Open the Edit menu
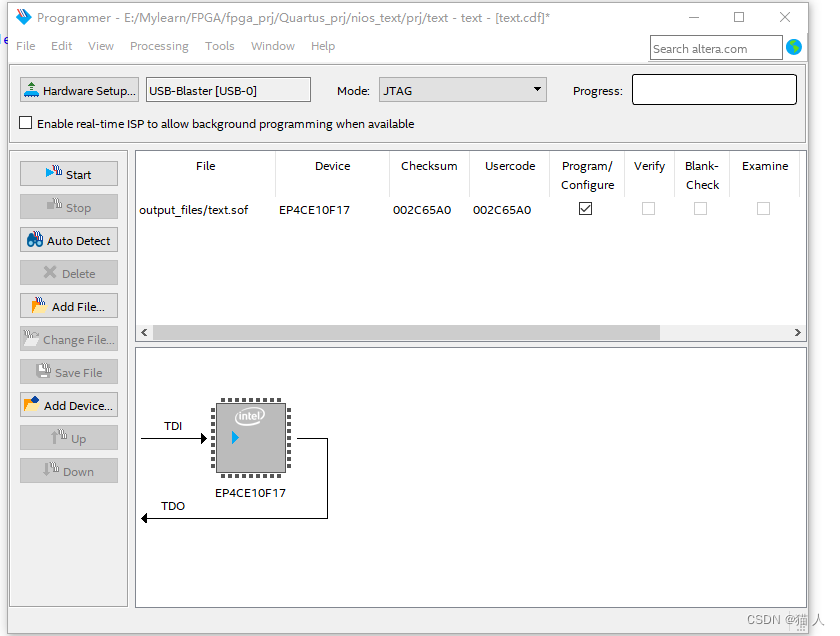 [62, 46]
